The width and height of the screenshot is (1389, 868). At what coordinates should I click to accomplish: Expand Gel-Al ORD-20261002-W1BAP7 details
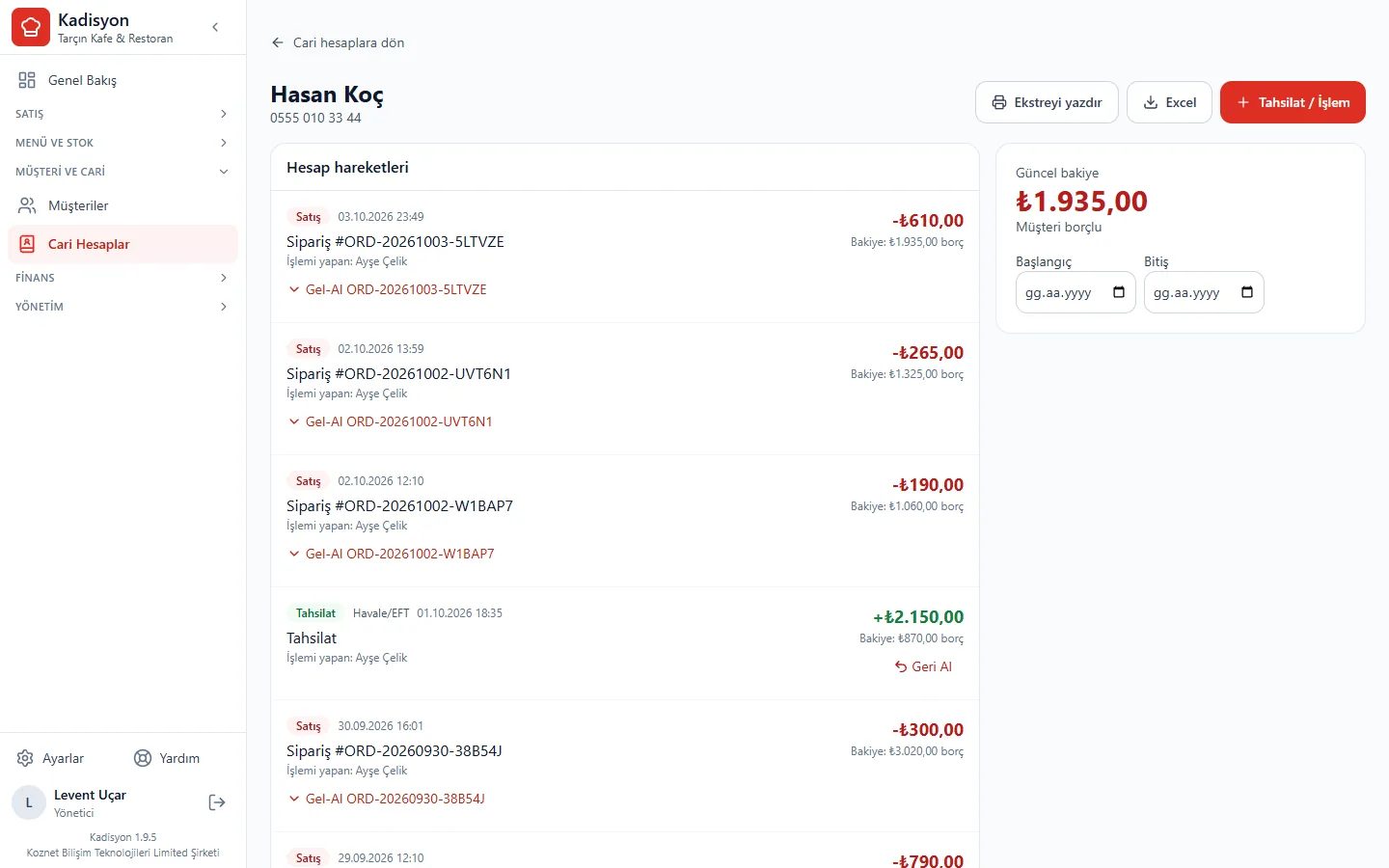[392, 554]
